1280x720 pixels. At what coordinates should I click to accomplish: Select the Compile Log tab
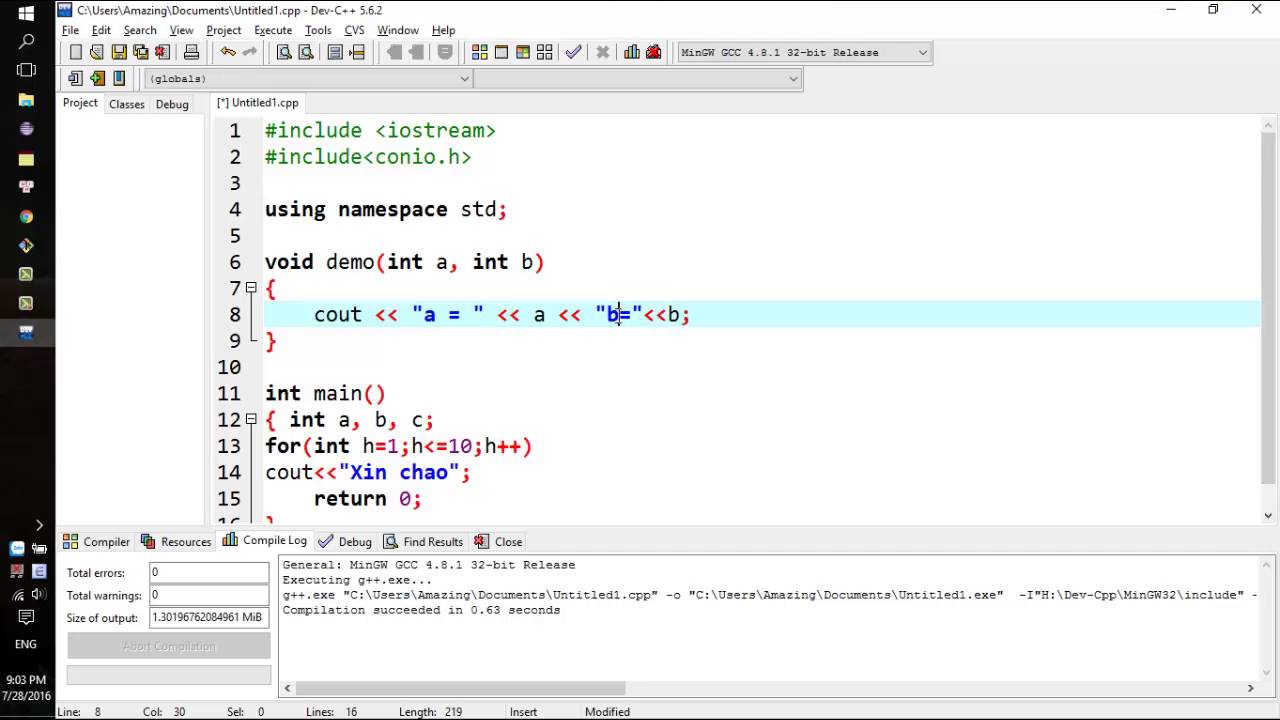coord(265,540)
